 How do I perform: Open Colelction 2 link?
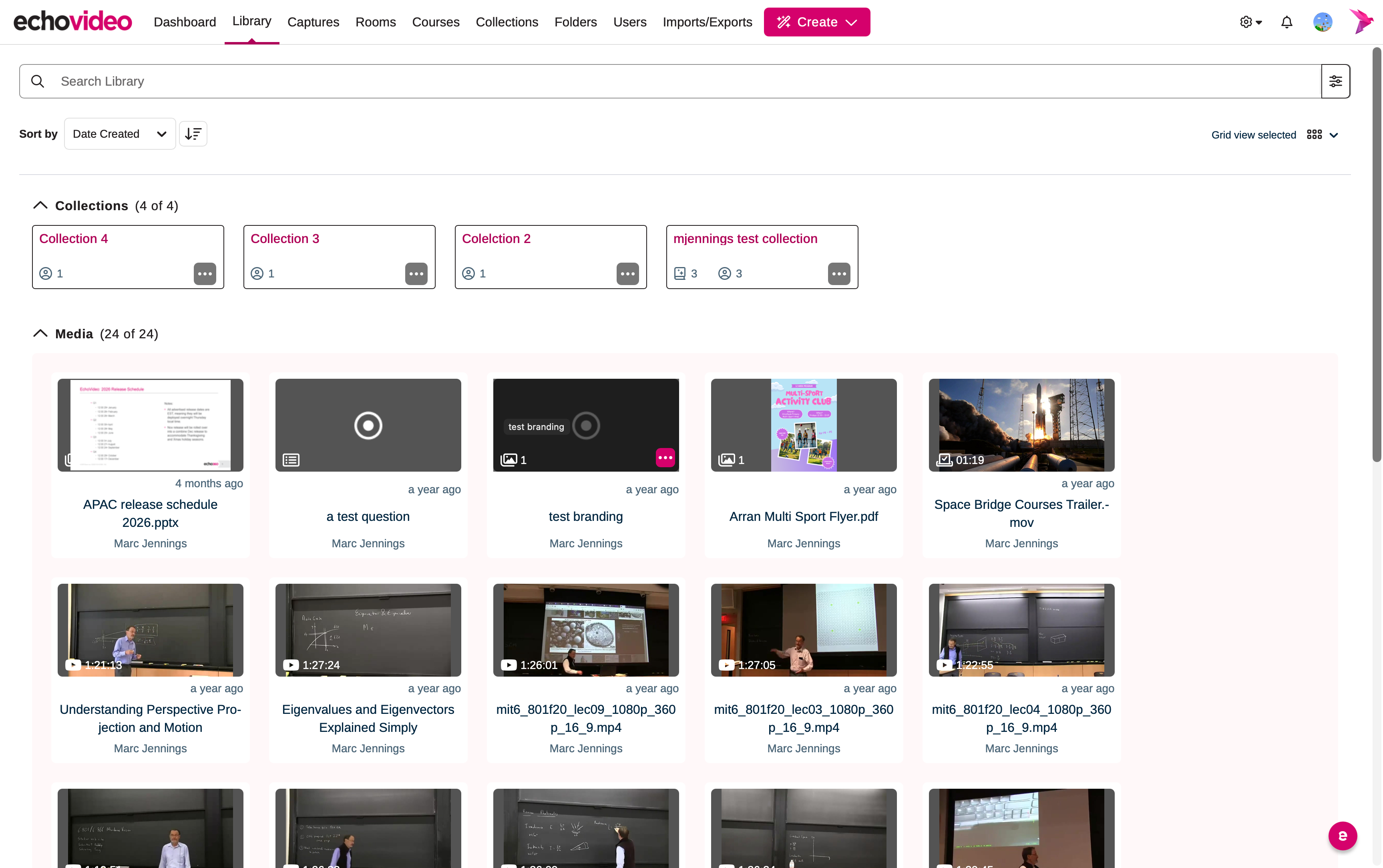pos(496,239)
